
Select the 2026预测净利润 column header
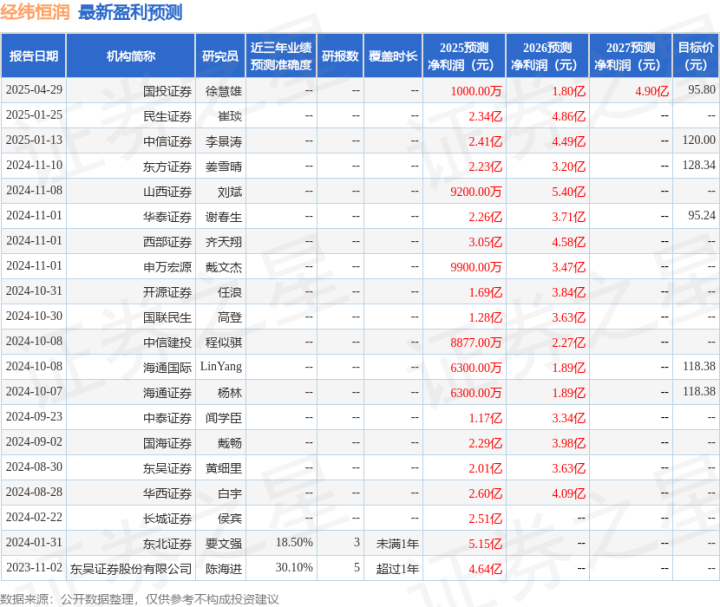click(547, 56)
